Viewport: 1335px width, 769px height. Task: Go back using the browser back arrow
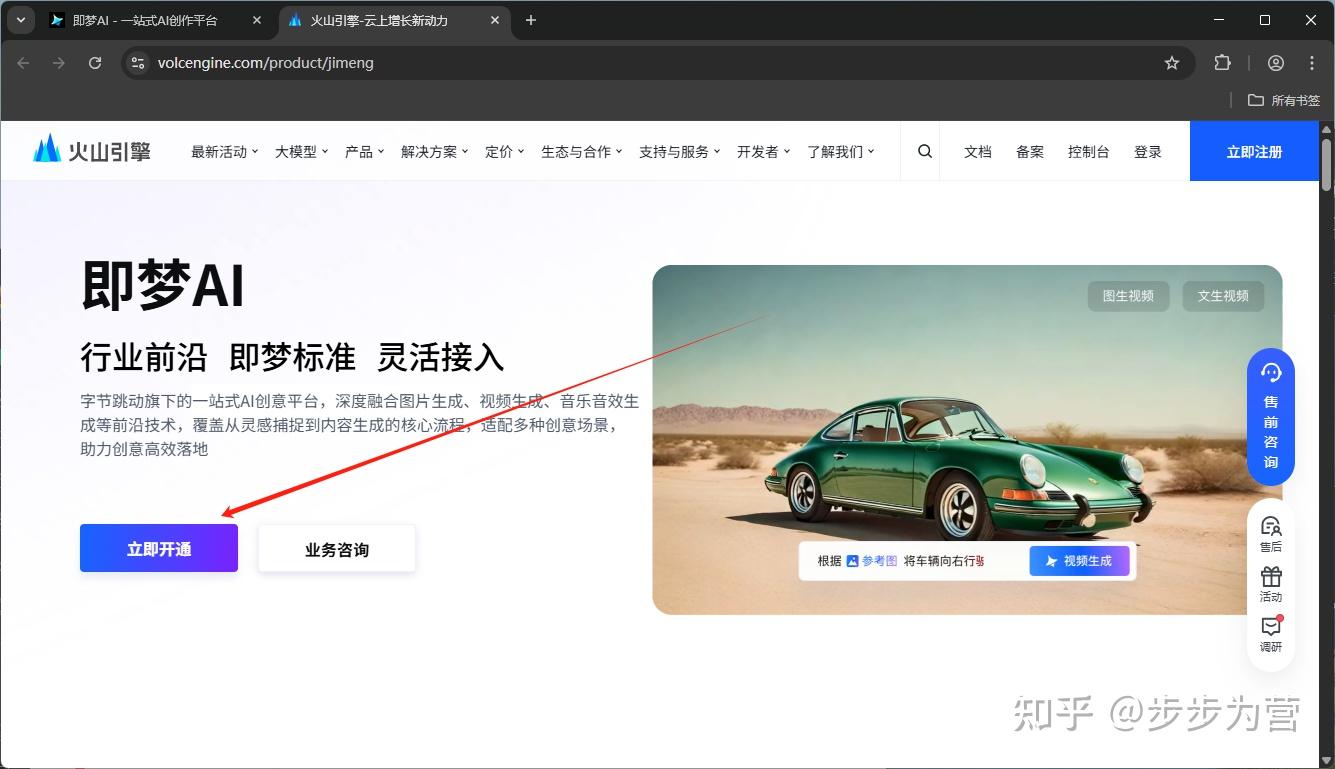click(x=24, y=63)
